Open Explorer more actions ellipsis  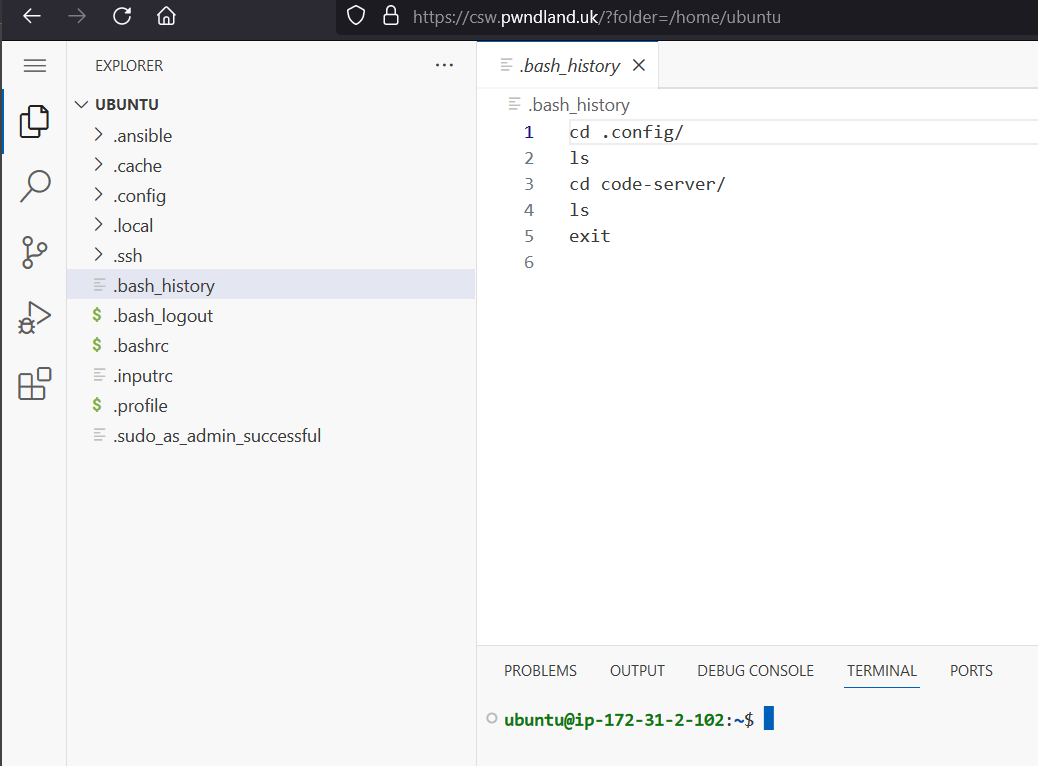click(x=445, y=66)
